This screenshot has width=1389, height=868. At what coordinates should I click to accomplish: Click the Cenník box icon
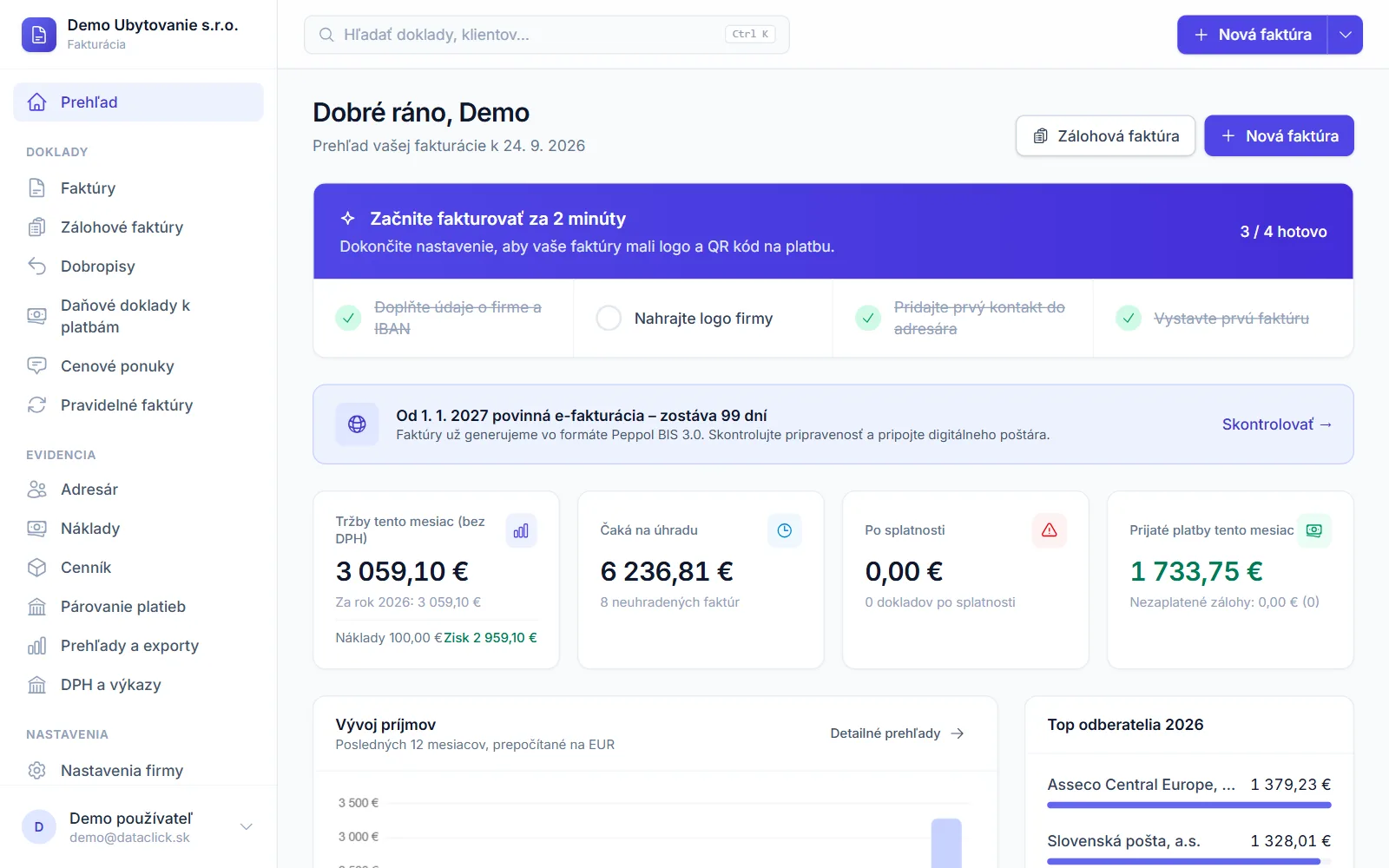36,568
